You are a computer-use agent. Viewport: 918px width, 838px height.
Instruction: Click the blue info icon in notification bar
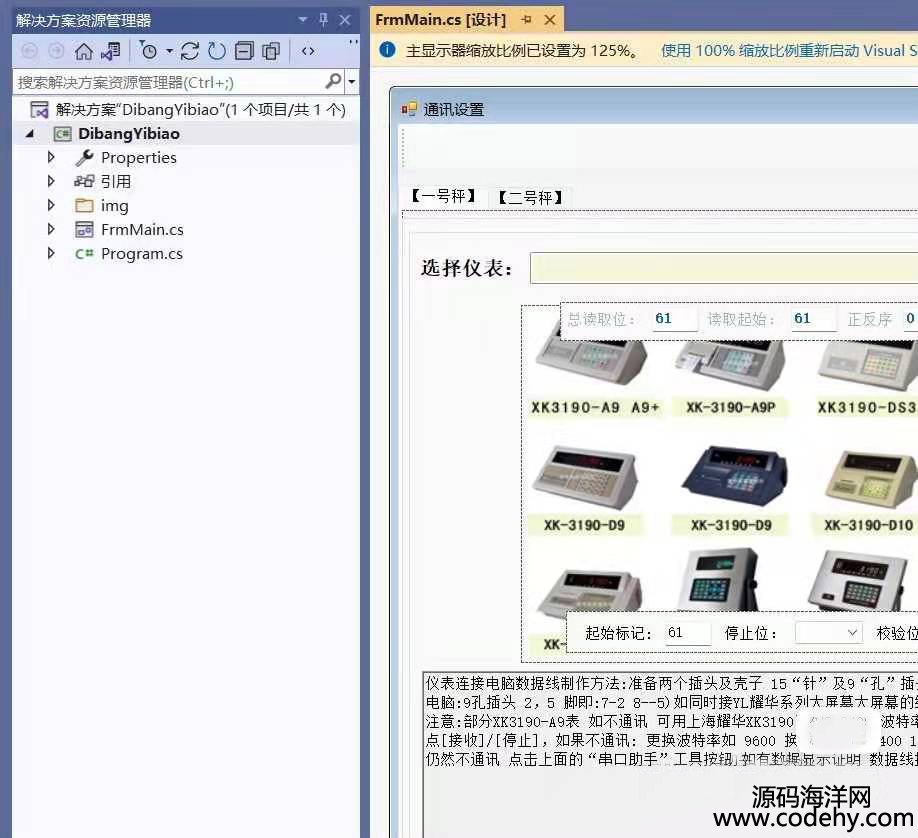pos(388,50)
